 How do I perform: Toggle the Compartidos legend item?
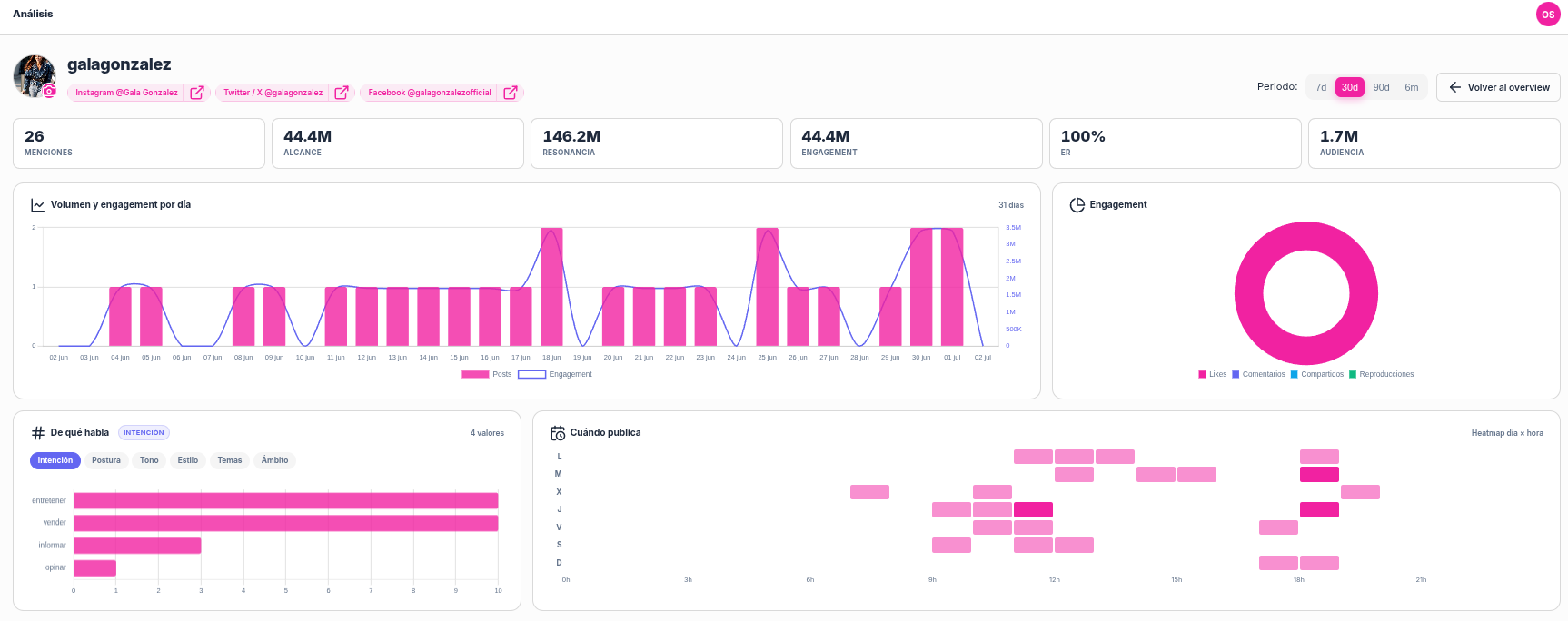pyautogui.click(x=1317, y=374)
